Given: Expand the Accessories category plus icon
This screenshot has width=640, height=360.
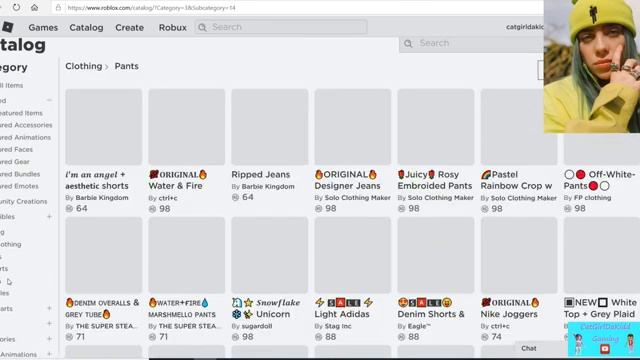Looking at the screenshot, I should click(49, 339).
